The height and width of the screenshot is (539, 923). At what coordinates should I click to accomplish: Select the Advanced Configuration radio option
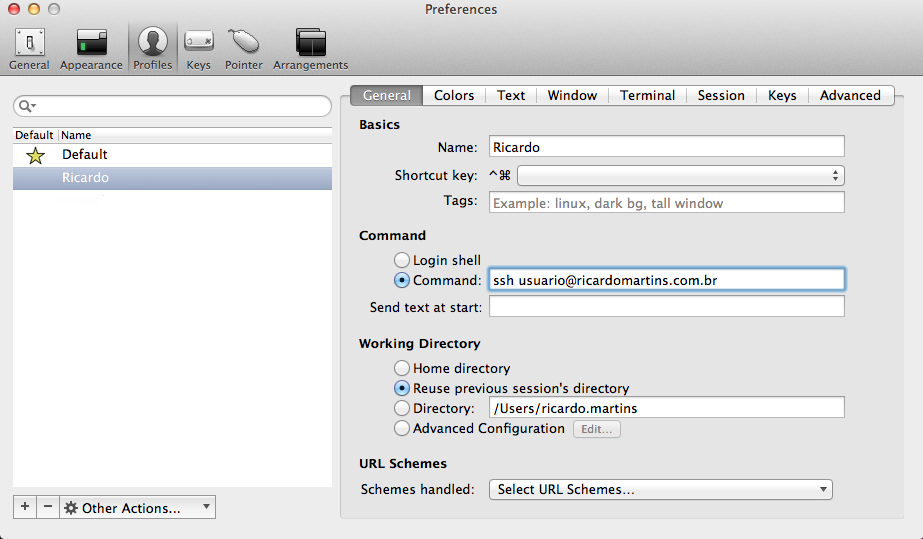(401, 428)
